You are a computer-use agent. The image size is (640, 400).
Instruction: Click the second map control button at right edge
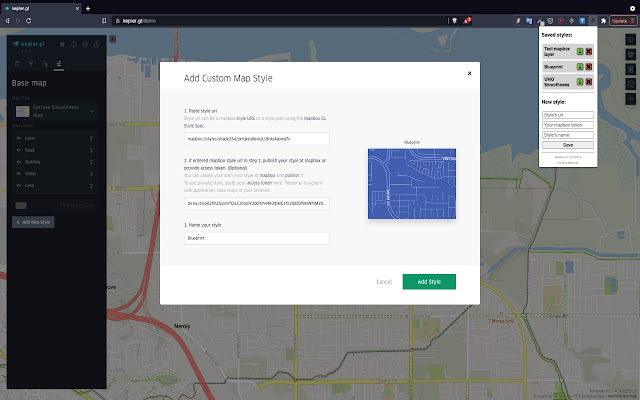pos(631,54)
